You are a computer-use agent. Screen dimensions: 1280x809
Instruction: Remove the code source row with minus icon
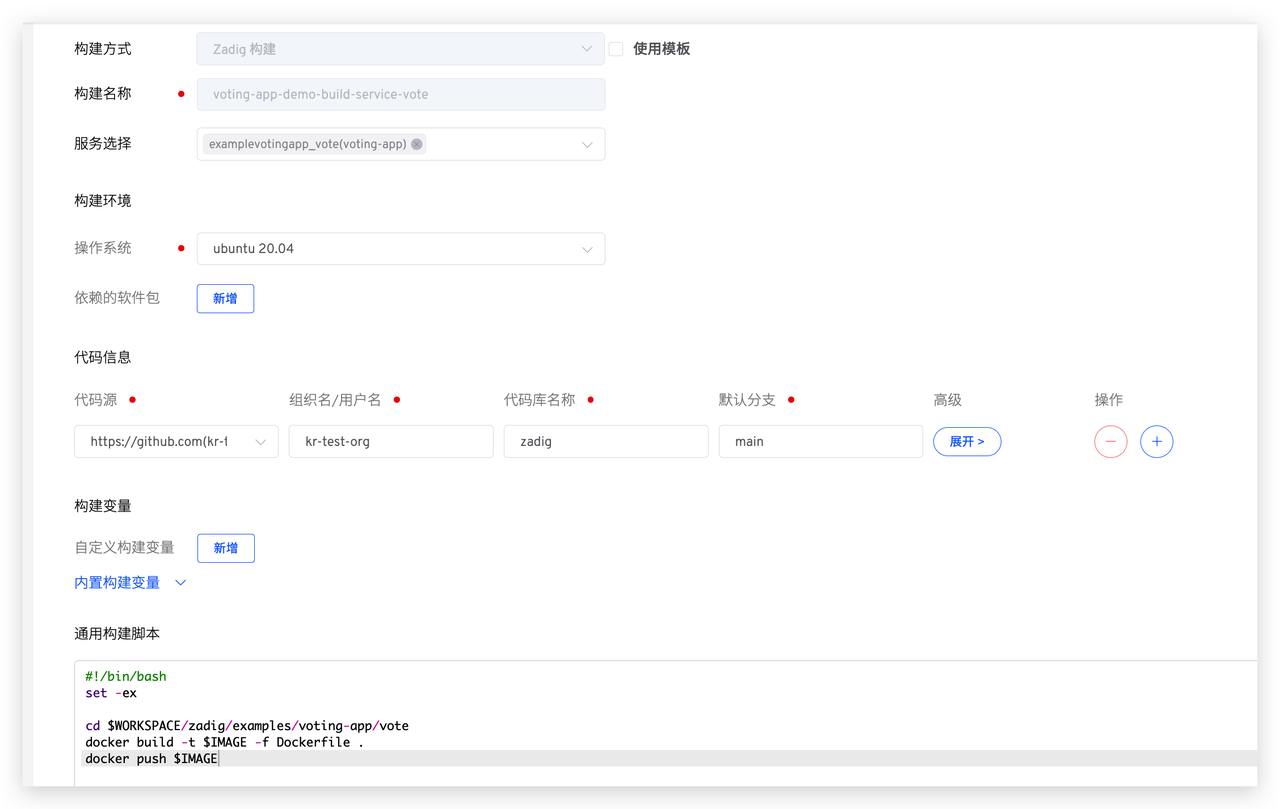pos(1110,441)
